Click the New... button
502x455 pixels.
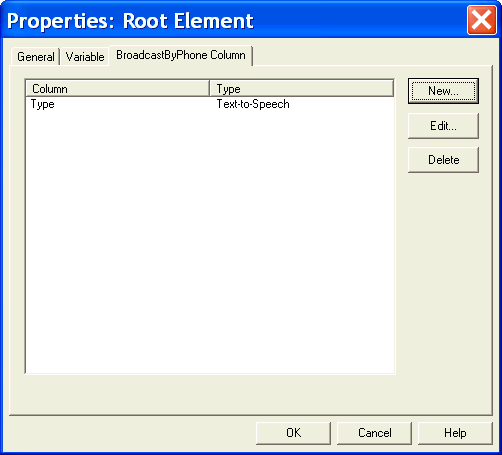[x=443, y=91]
